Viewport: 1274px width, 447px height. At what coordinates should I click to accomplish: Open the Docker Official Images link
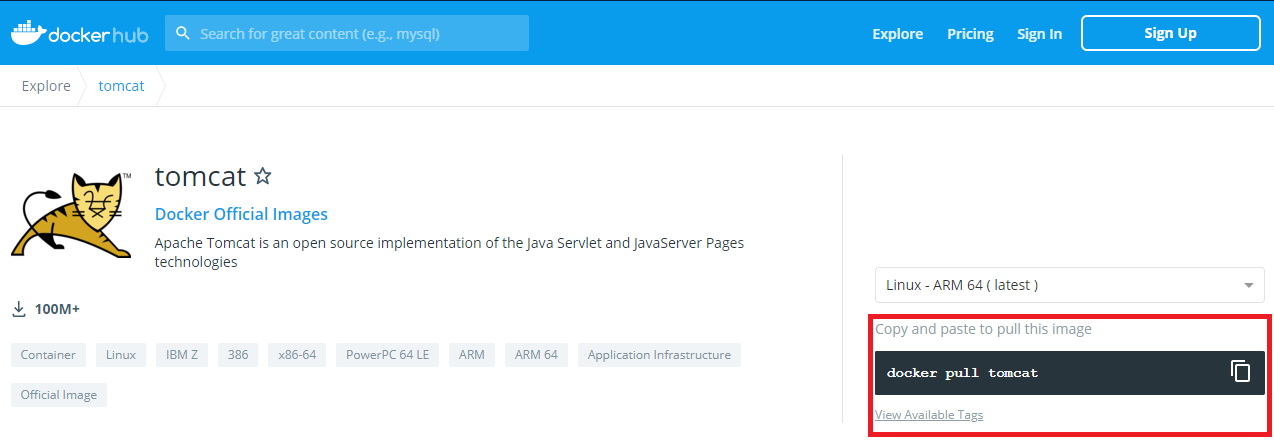coord(241,214)
